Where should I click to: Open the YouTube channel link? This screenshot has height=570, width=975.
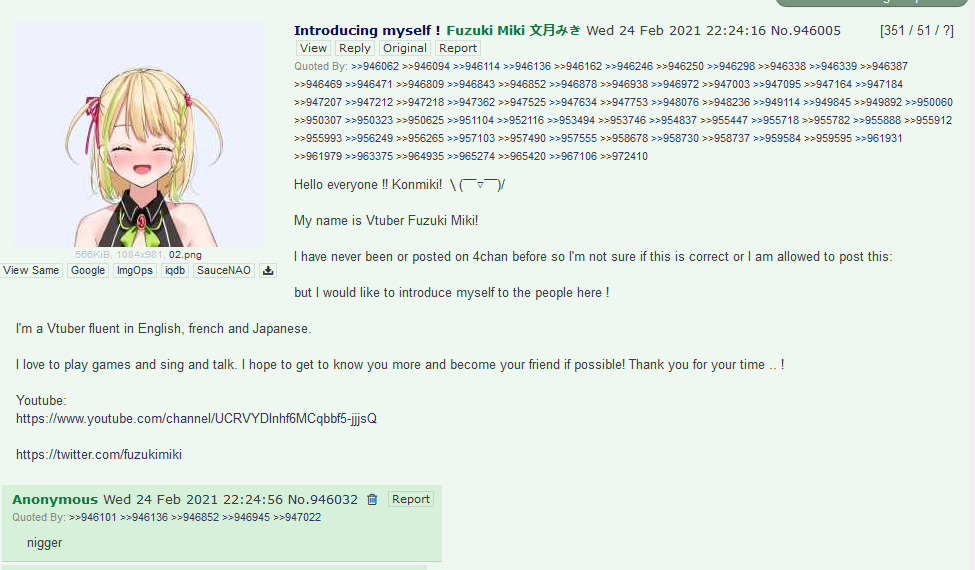pos(196,418)
